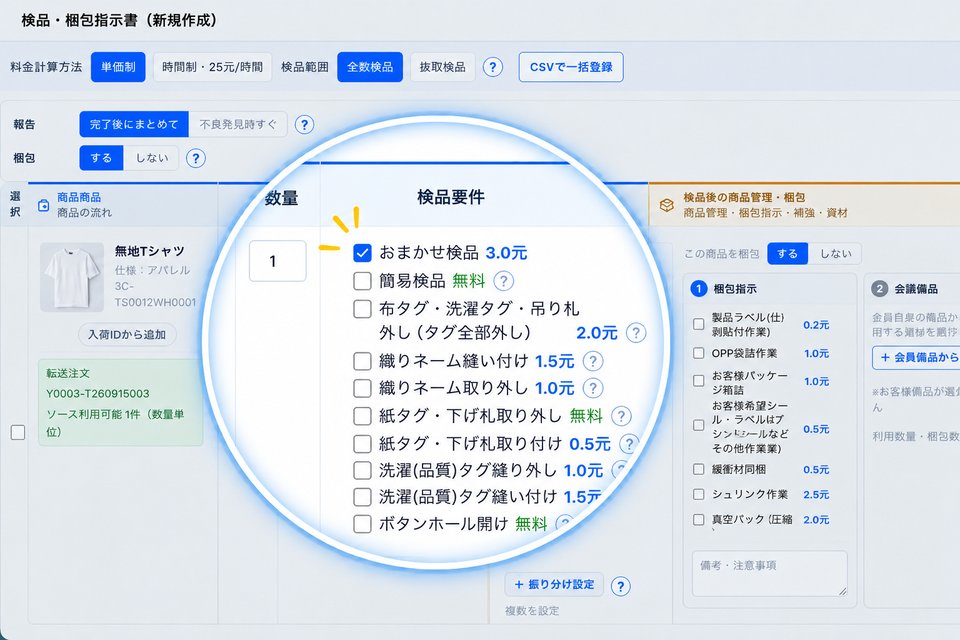Check 真空パック 2.0元 checkbox
Image resolution: width=960 pixels, height=640 pixels.
click(699, 520)
